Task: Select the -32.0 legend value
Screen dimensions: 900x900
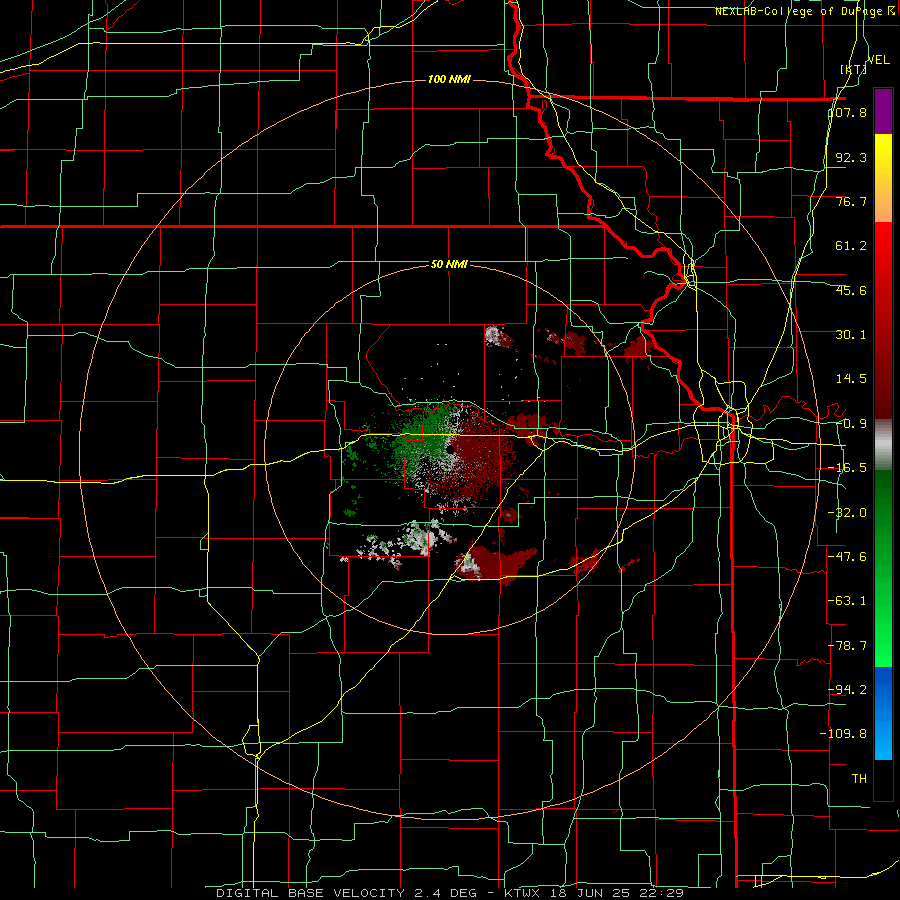Action: (848, 513)
